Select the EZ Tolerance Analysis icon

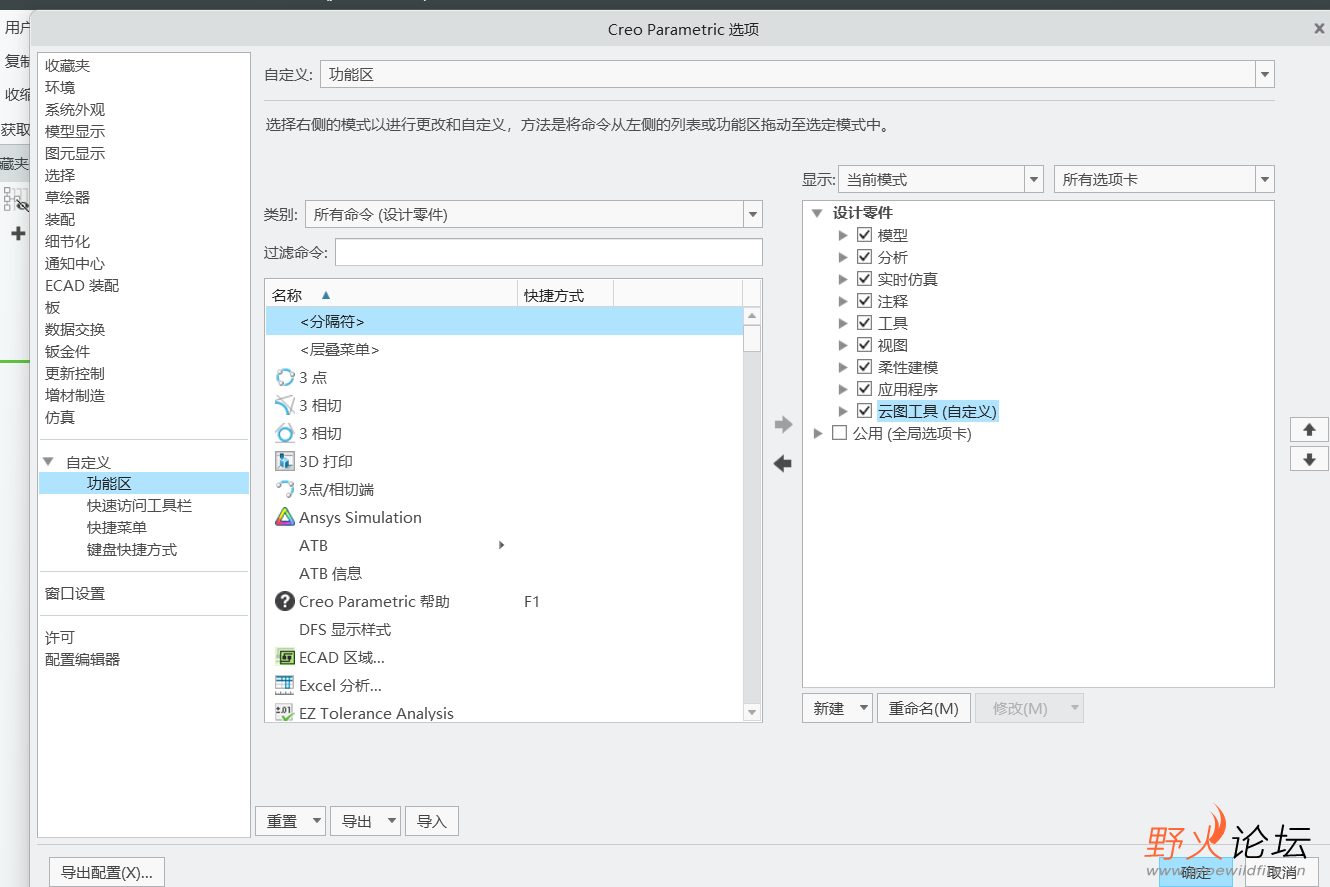(284, 713)
